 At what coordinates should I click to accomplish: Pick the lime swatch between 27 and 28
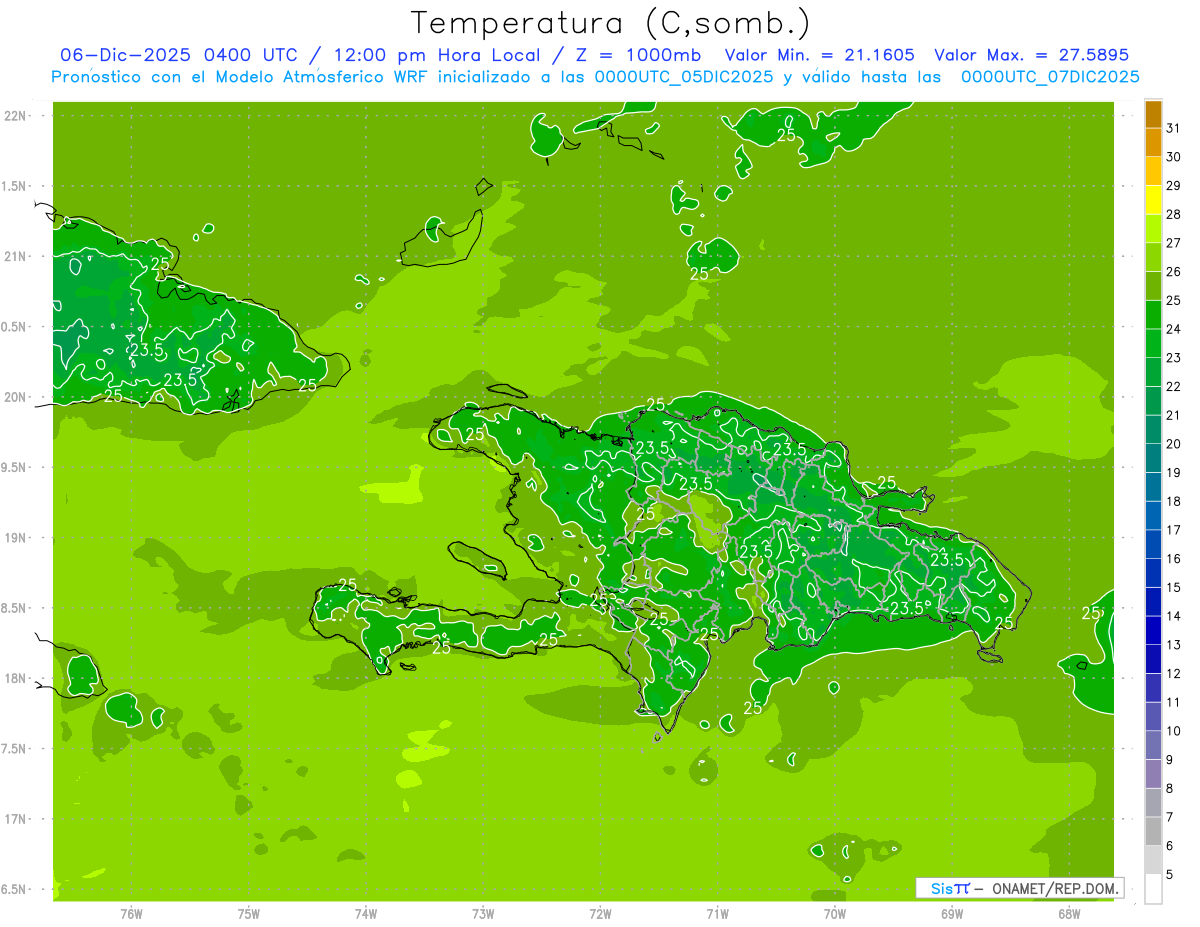(x=1153, y=229)
